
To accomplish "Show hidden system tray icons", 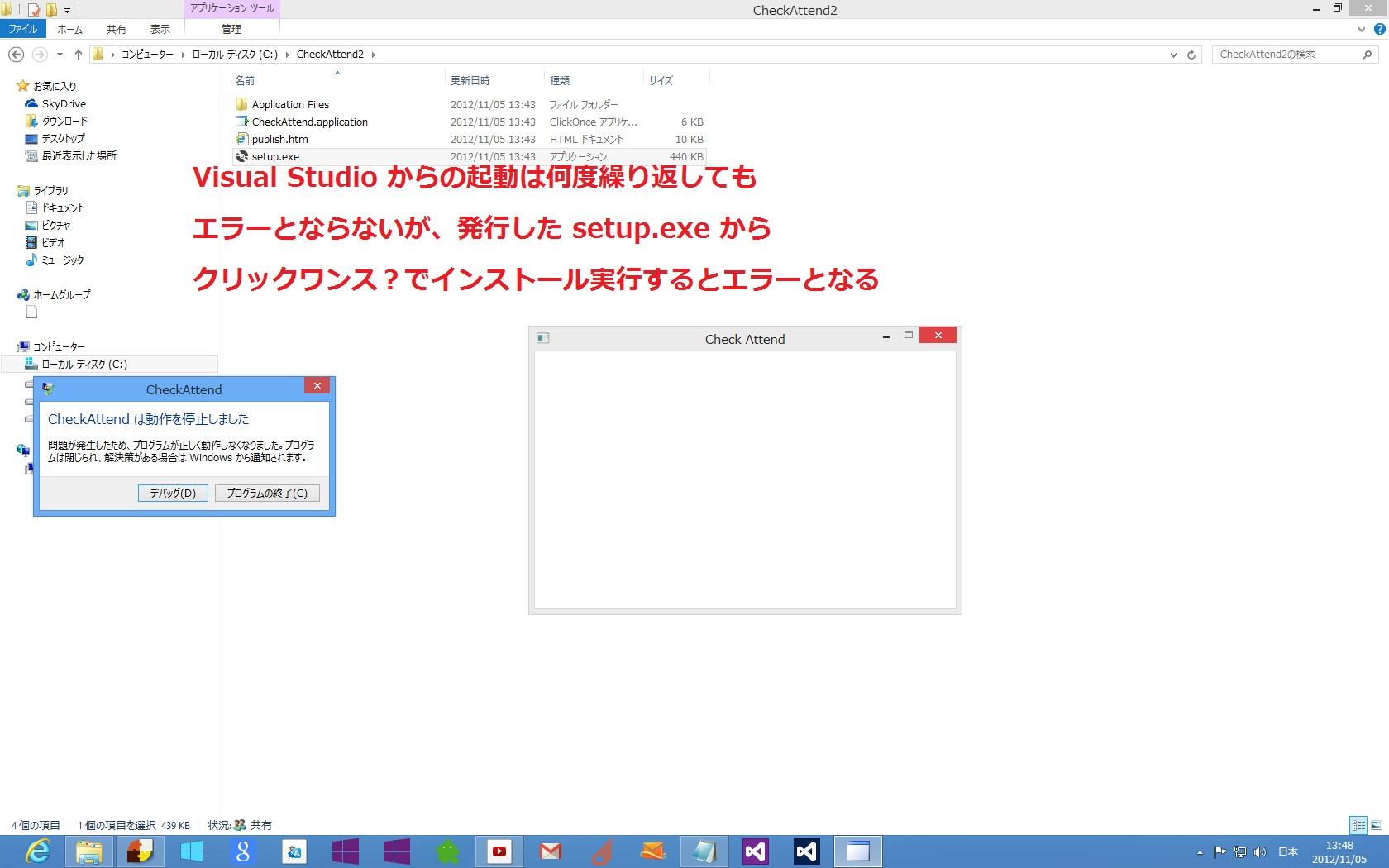I will click(x=1200, y=851).
